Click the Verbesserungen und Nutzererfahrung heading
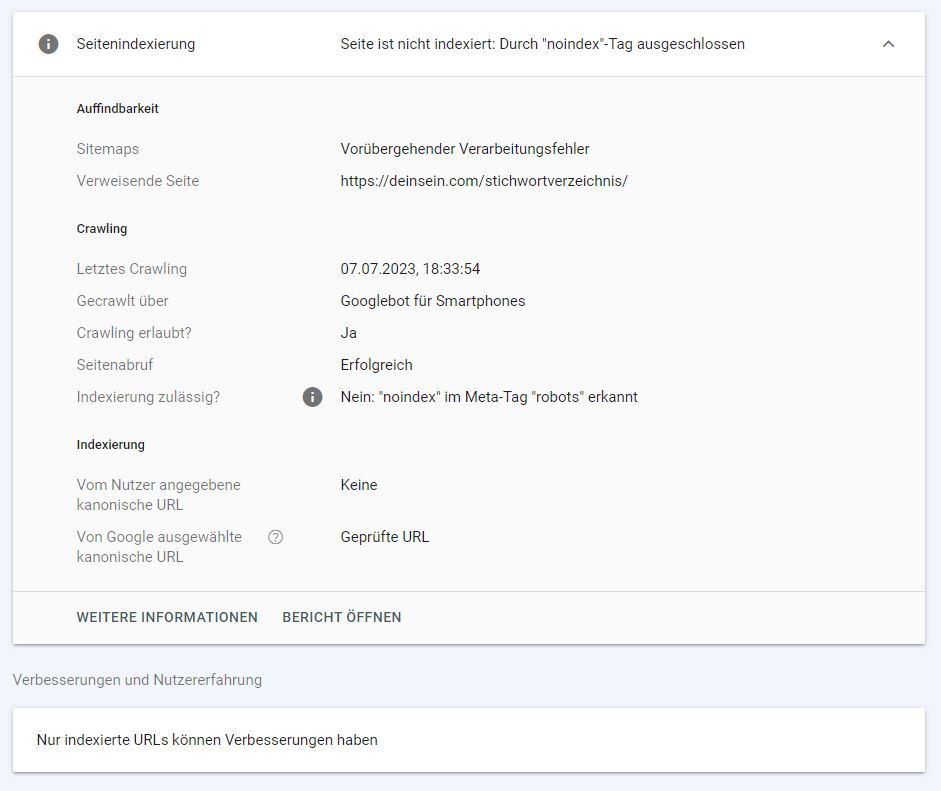Viewport: 941px width, 791px height. (x=137, y=680)
